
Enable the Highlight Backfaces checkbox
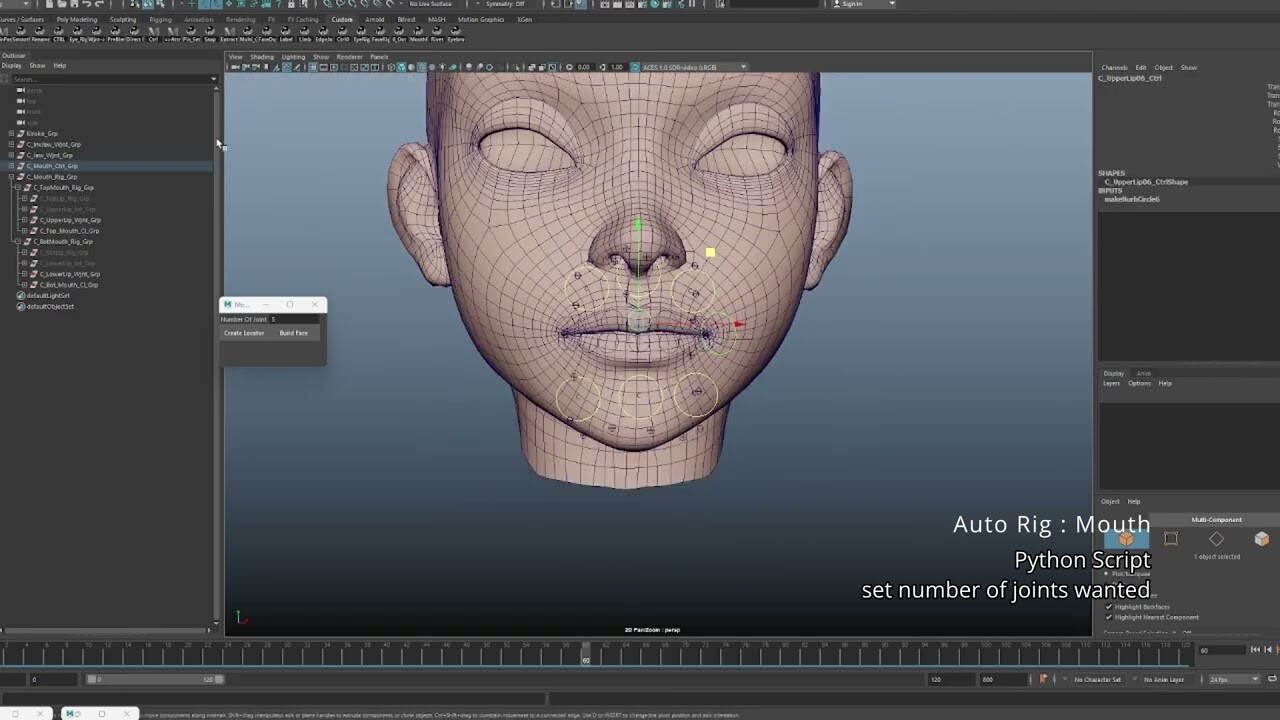tap(1109, 607)
